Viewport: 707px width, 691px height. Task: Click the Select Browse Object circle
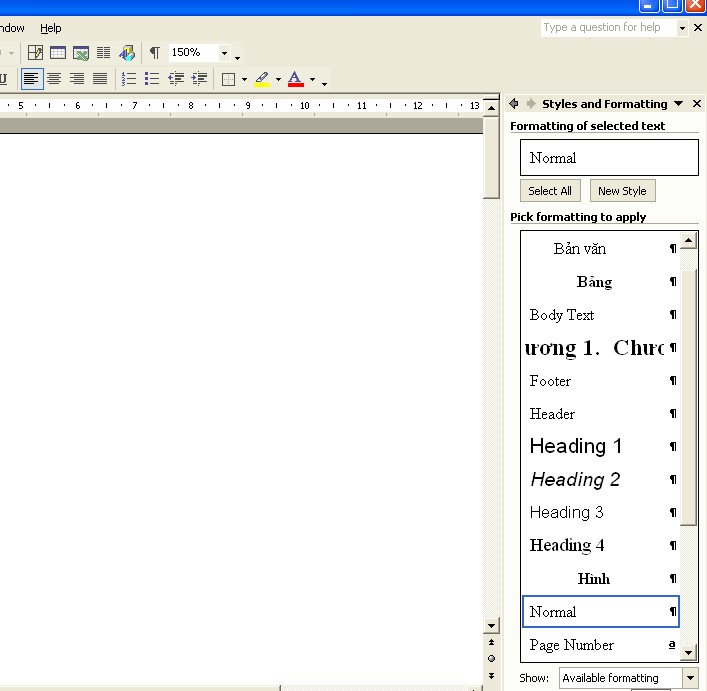(x=491, y=659)
